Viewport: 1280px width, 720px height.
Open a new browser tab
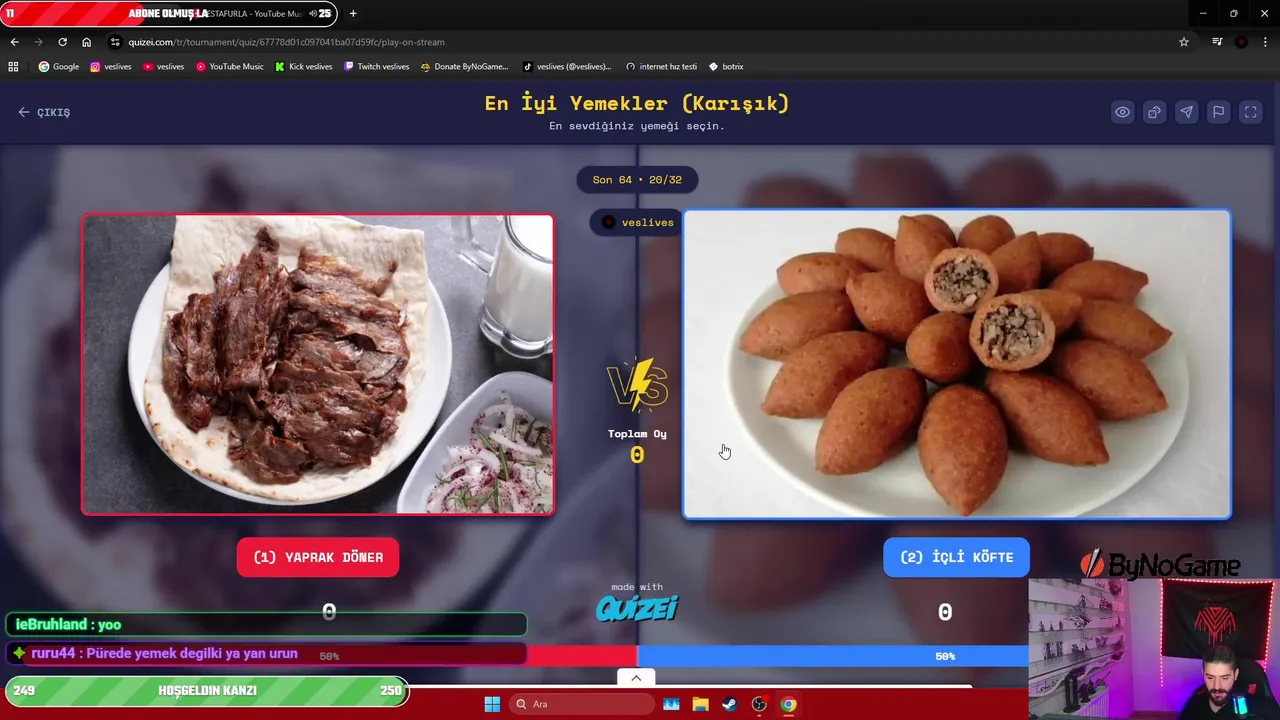(353, 13)
